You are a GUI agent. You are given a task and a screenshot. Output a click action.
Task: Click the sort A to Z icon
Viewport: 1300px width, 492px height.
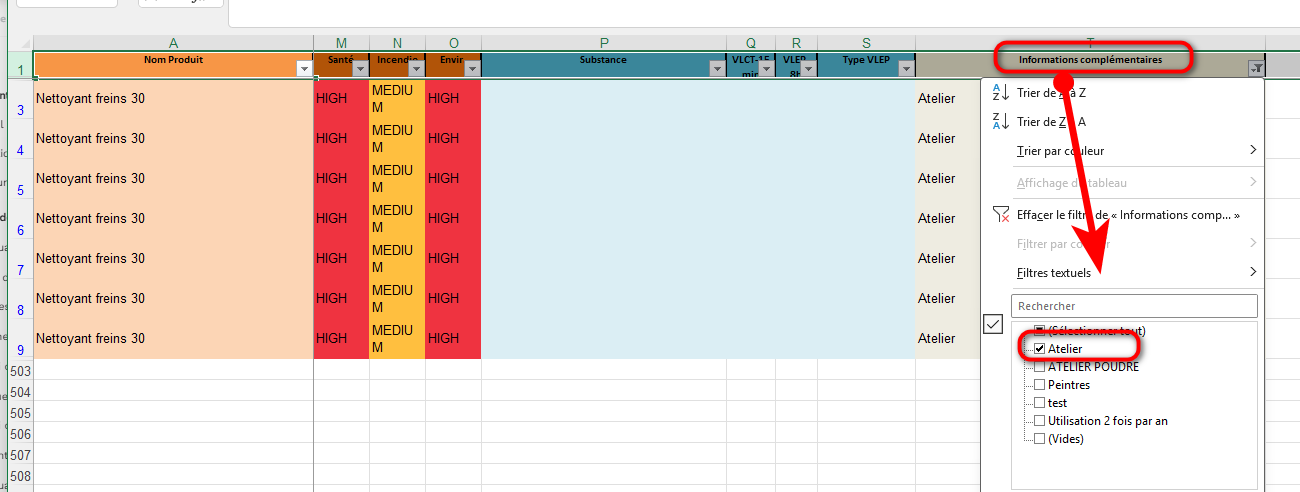point(1000,93)
